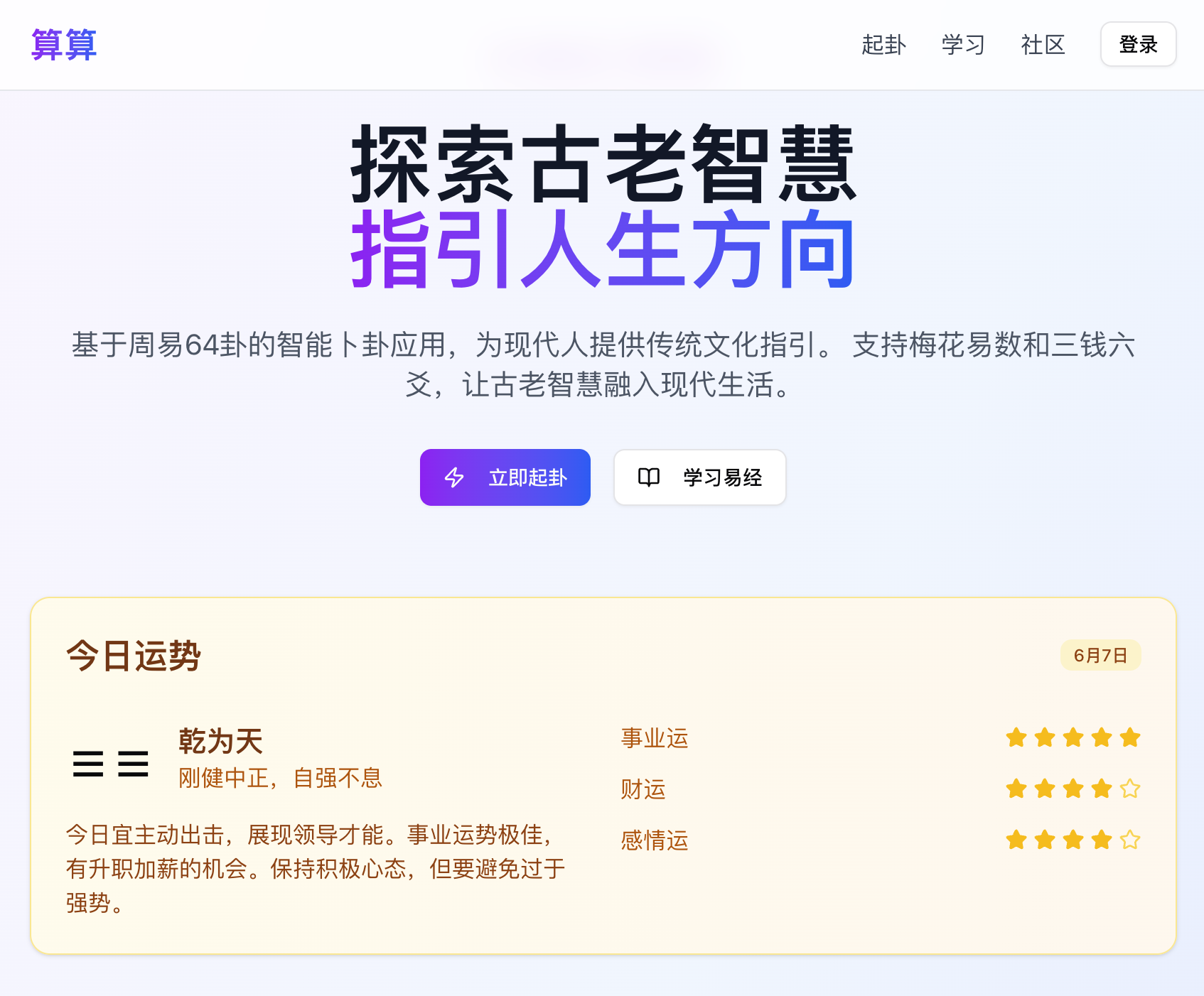Click the first star in 事业运 row
Image resolution: width=1204 pixels, height=996 pixels.
tap(1016, 737)
